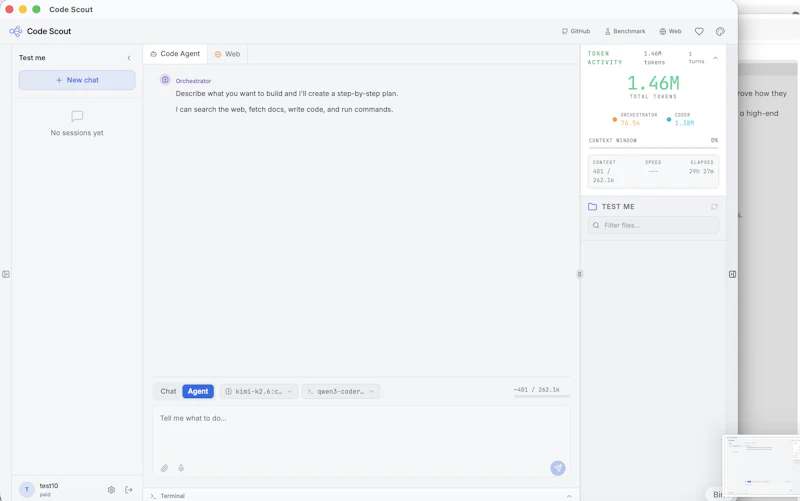Viewport: 800px width, 501px height.
Task: Click the context usage bar above input
Action: point(542,396)
